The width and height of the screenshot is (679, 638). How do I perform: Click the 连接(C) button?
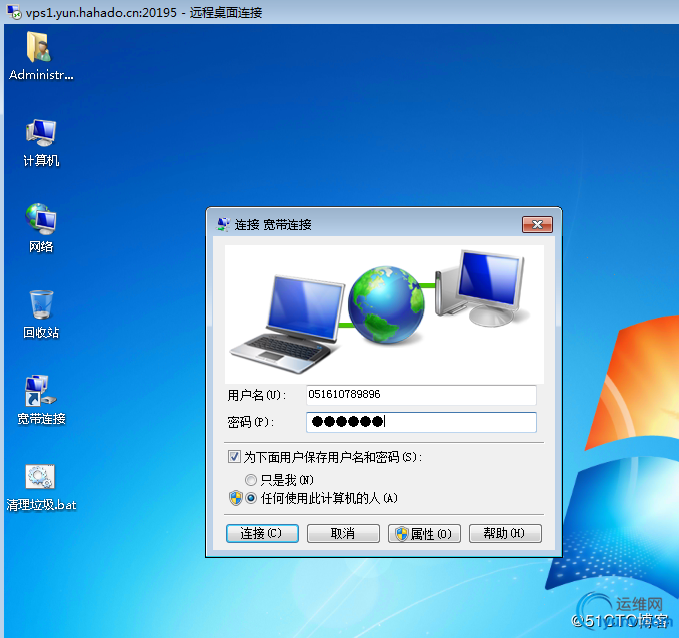(x=262, y=533)
